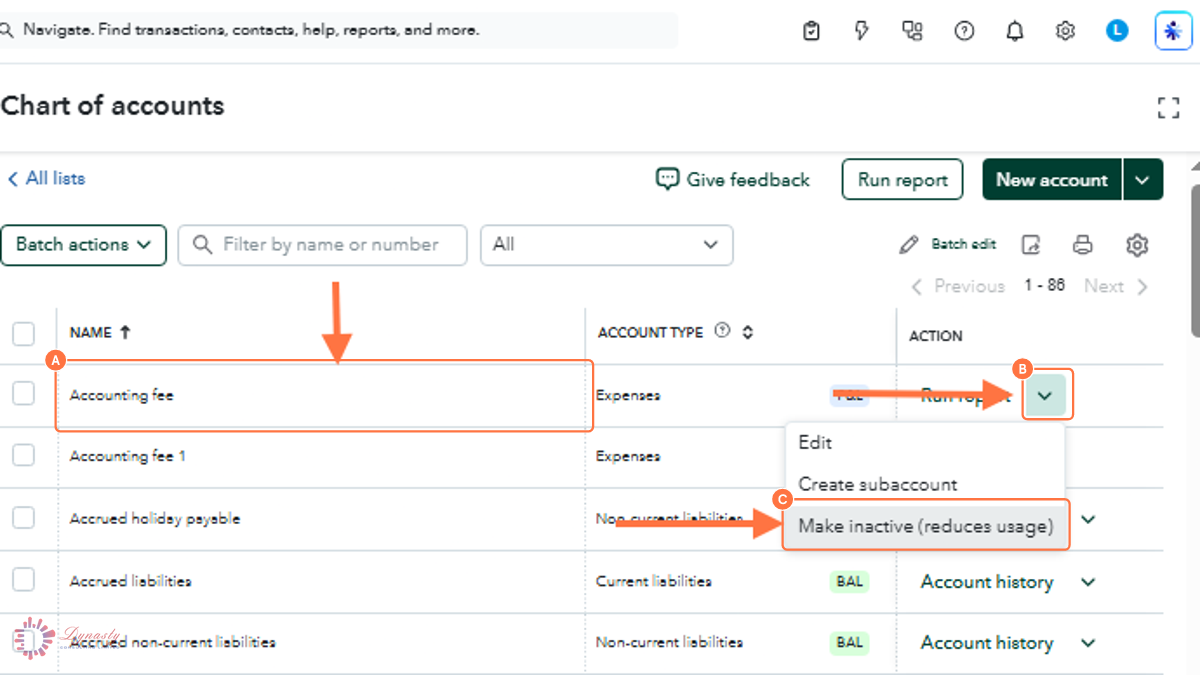
Task: Sort by Name column arrow
Action: pyautogui.click(x=124, y=332)
